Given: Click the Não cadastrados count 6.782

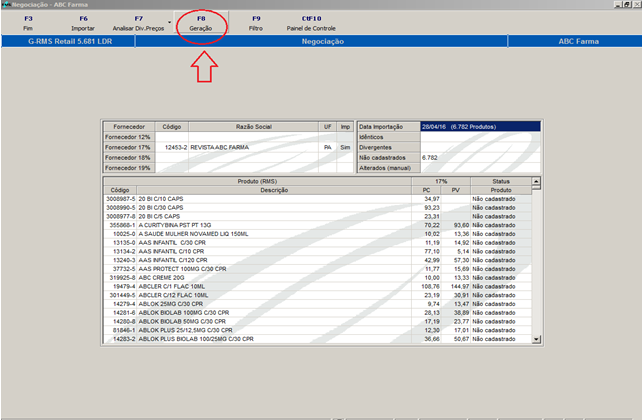Looking at the screenshot, I should click(430, 158).
